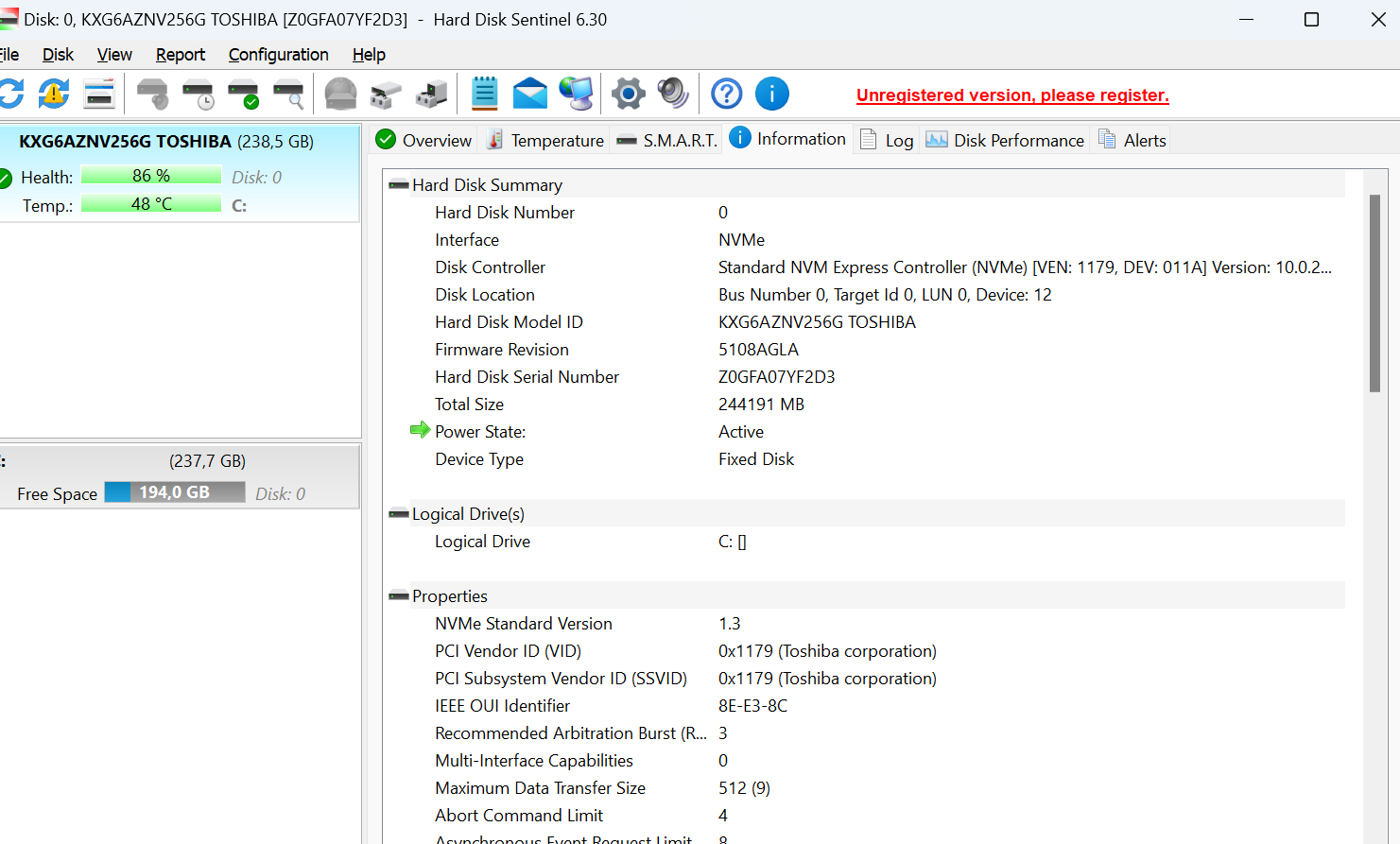The image size is (1400, 844).
Task: Collapse the Properties section header
Action: tap(399, 596)
